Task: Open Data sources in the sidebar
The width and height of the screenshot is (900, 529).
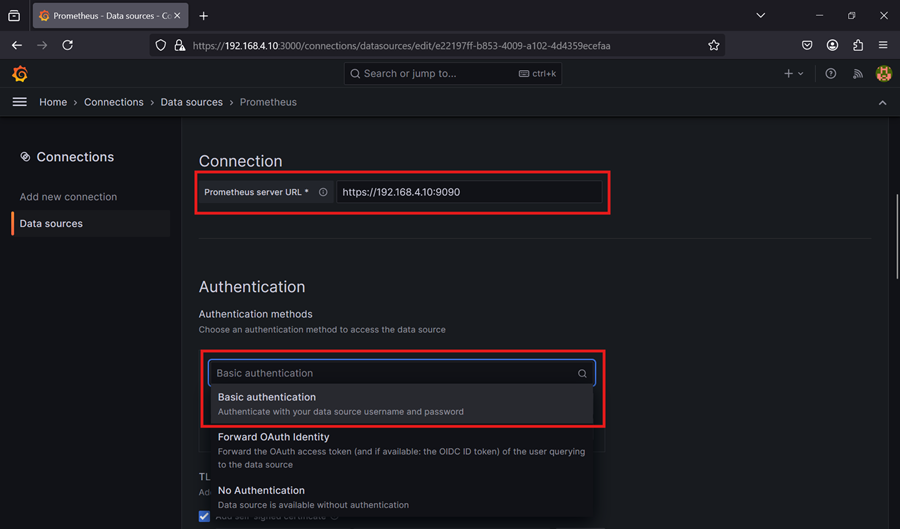Action: (91, 223)
